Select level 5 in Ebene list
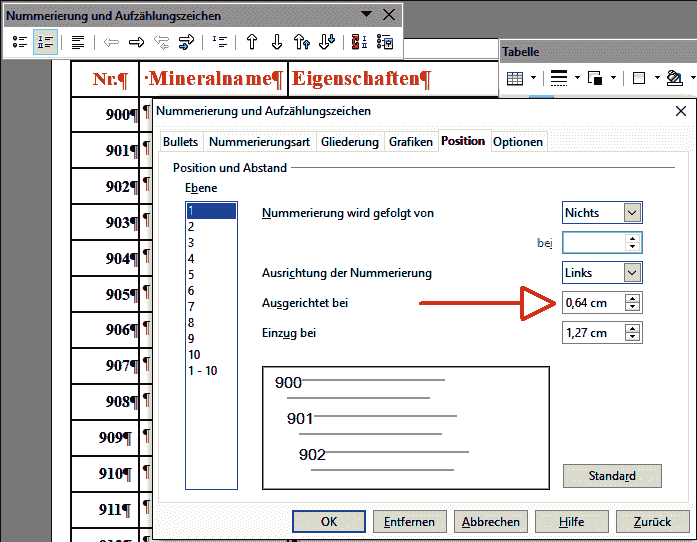 191,275
